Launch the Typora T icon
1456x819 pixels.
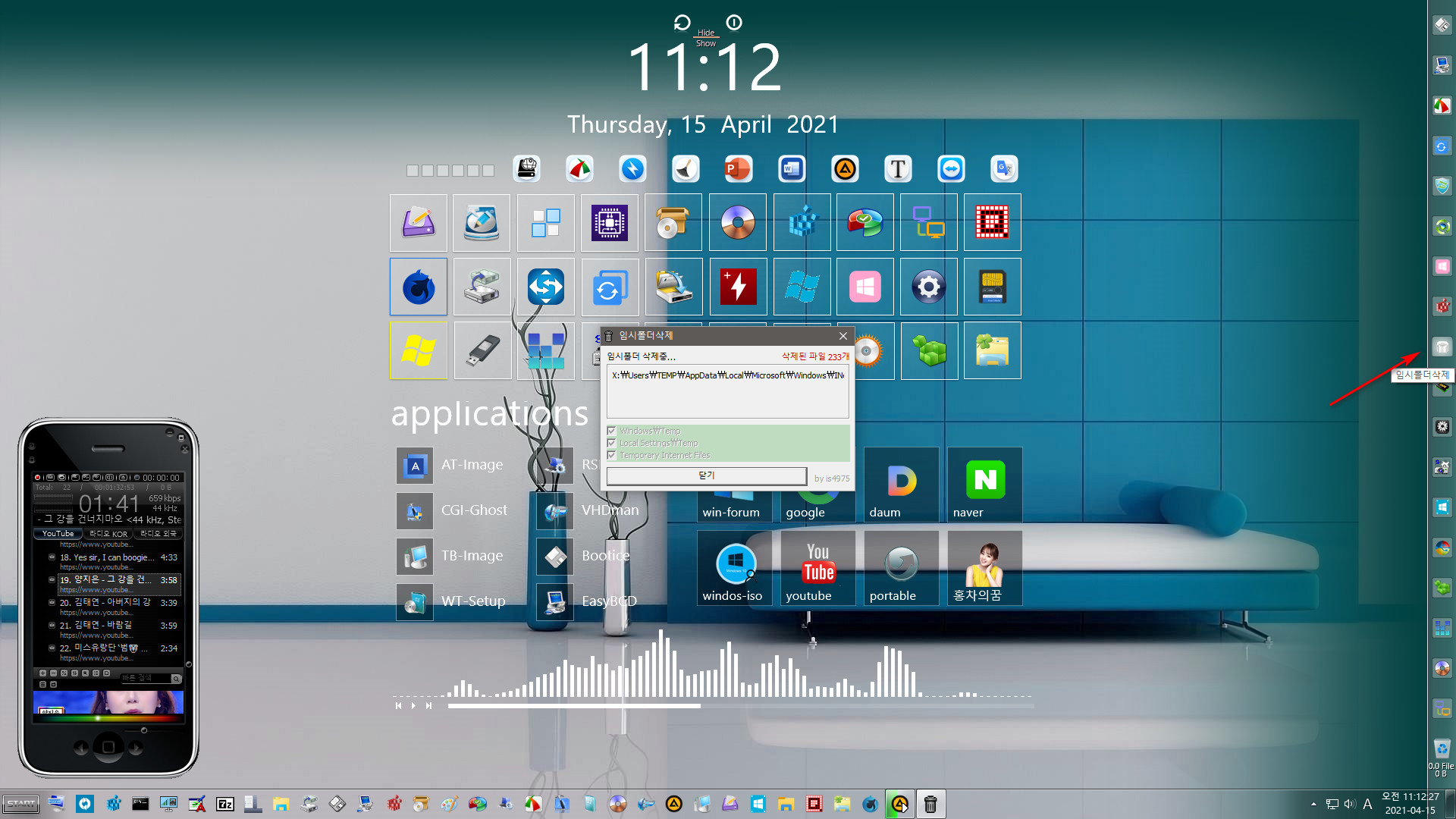898,169
